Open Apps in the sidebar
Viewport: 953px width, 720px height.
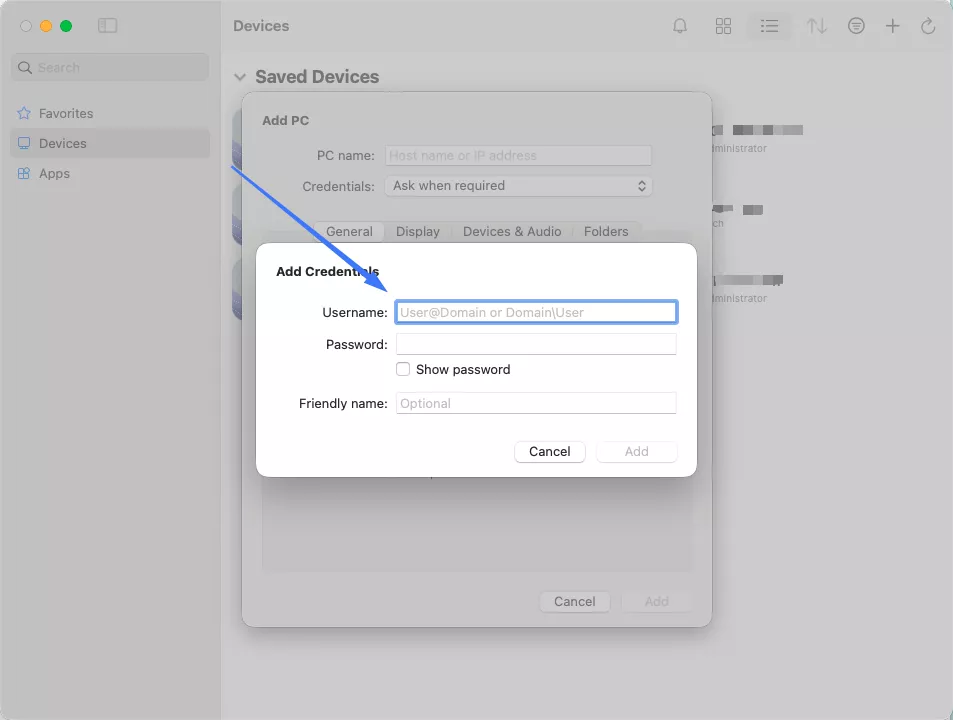click(54, 173)
